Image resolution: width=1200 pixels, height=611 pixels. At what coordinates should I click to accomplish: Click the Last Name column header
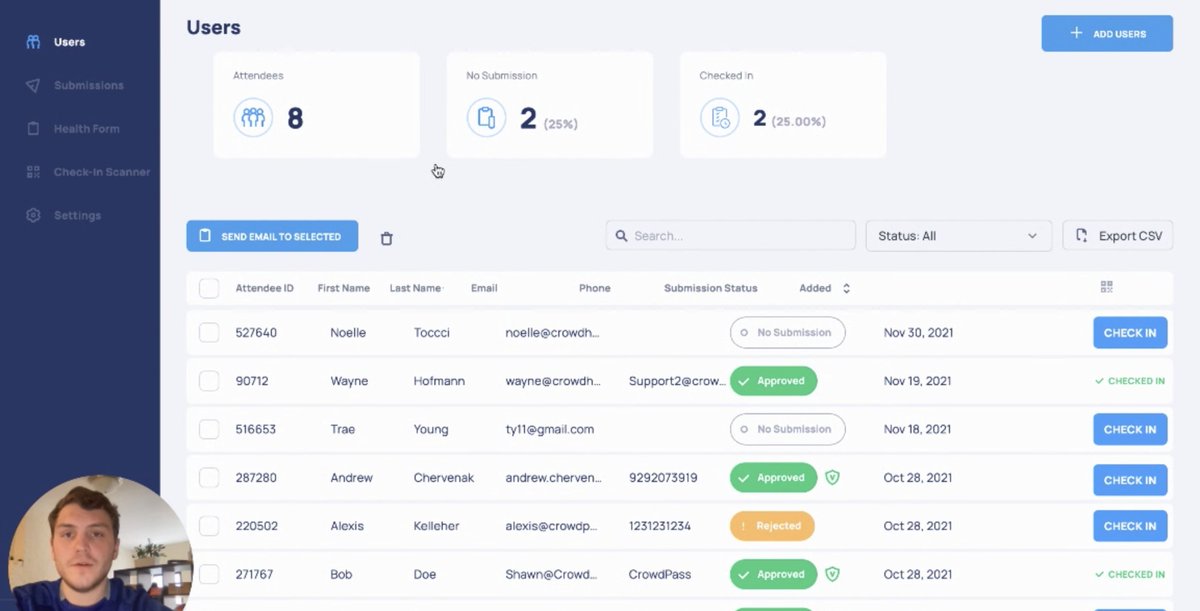pyautogui.click(x=416, y=288)
